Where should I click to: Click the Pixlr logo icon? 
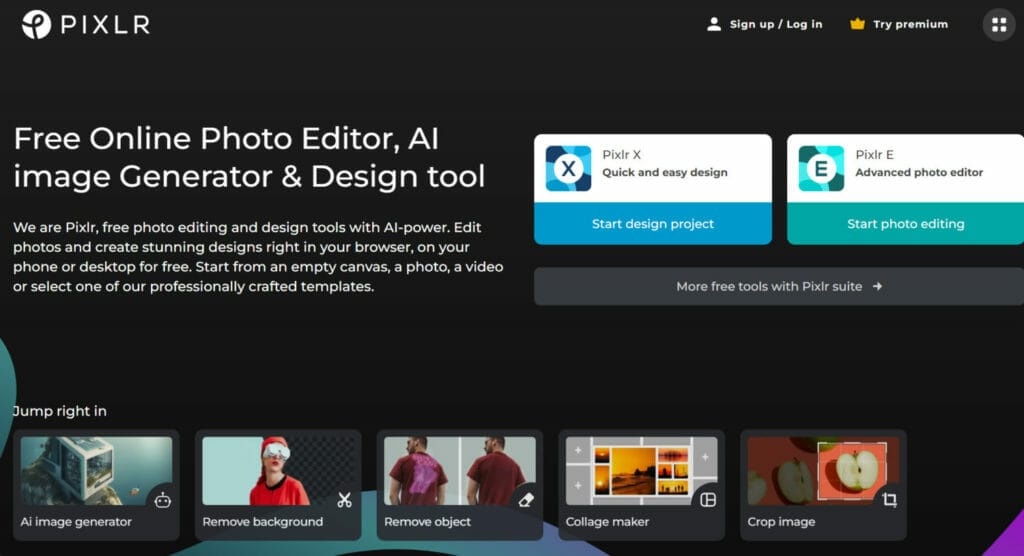coord(37,25)
